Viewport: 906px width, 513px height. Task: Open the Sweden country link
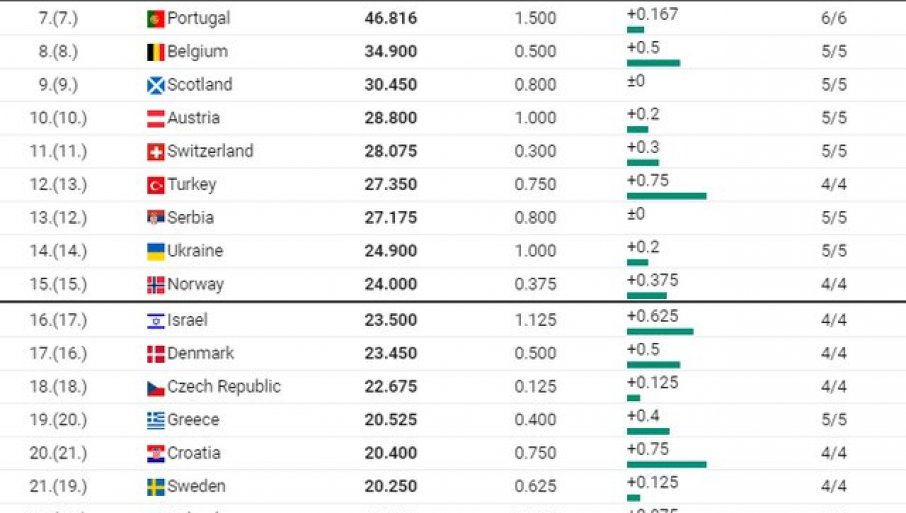pyautogui.click(x=196, y=486)
